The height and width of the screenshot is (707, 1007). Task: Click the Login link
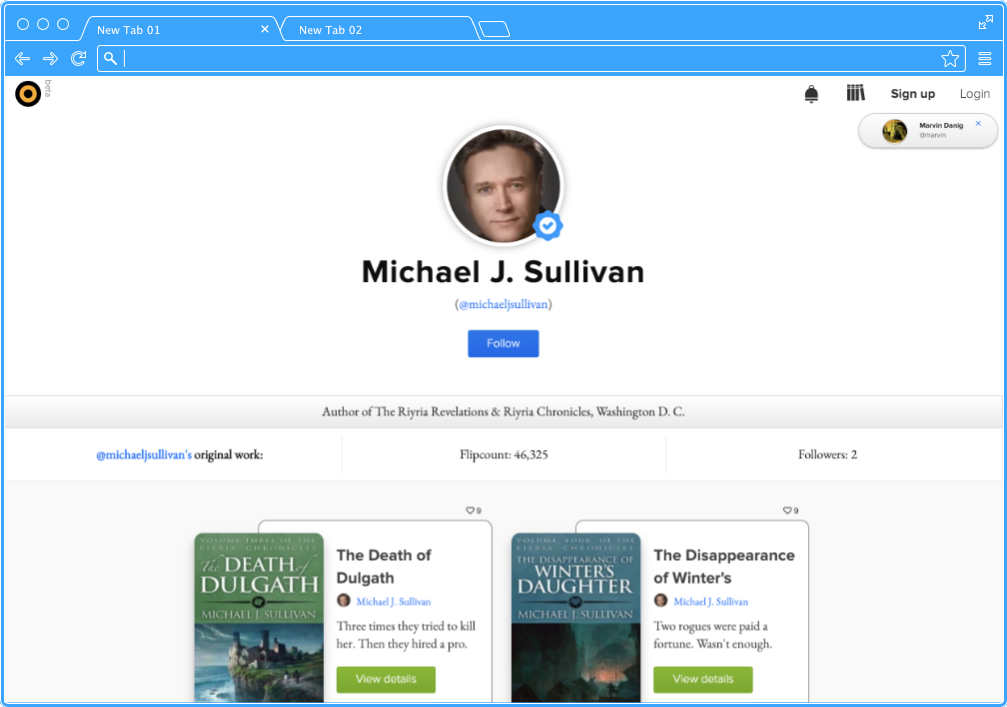click(x=974, y=94)
